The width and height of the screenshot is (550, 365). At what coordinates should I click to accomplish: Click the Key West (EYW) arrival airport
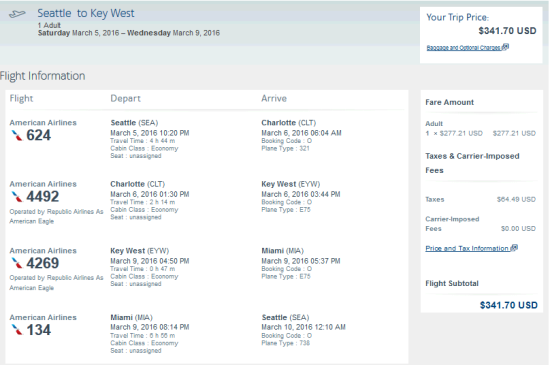[x=290, y=184]
